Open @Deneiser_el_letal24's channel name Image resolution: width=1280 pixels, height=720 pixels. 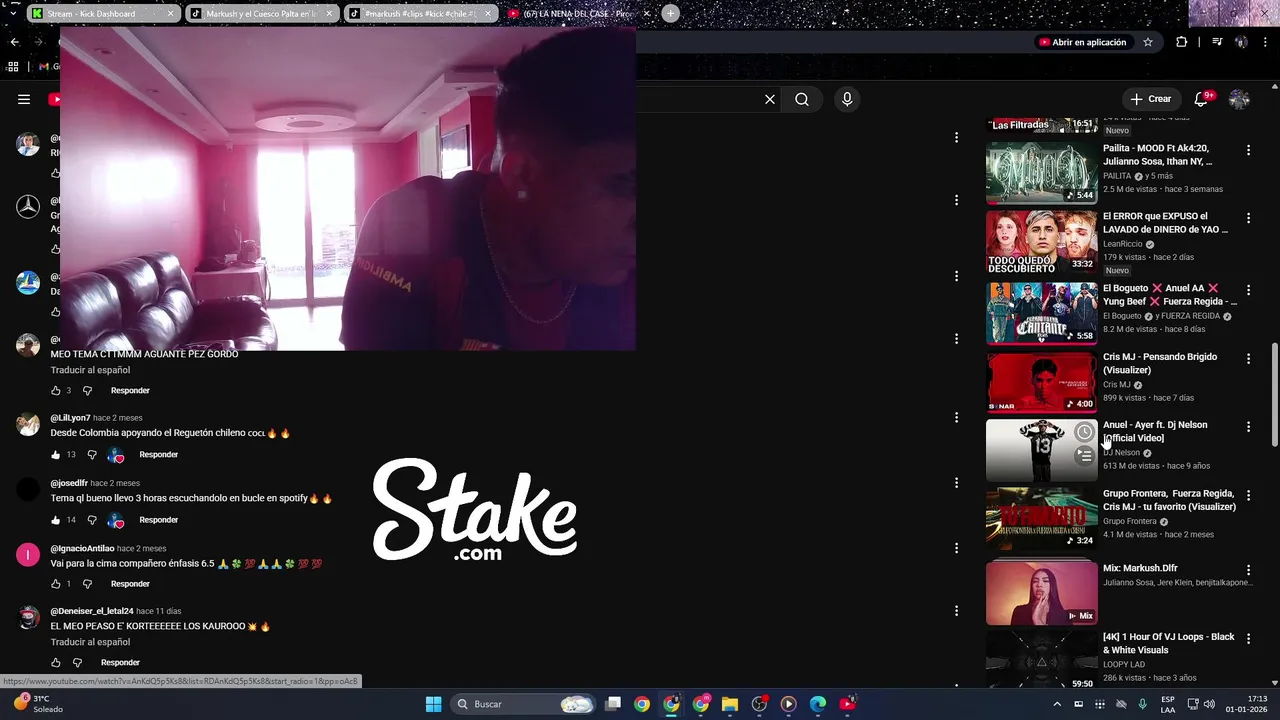91,611
